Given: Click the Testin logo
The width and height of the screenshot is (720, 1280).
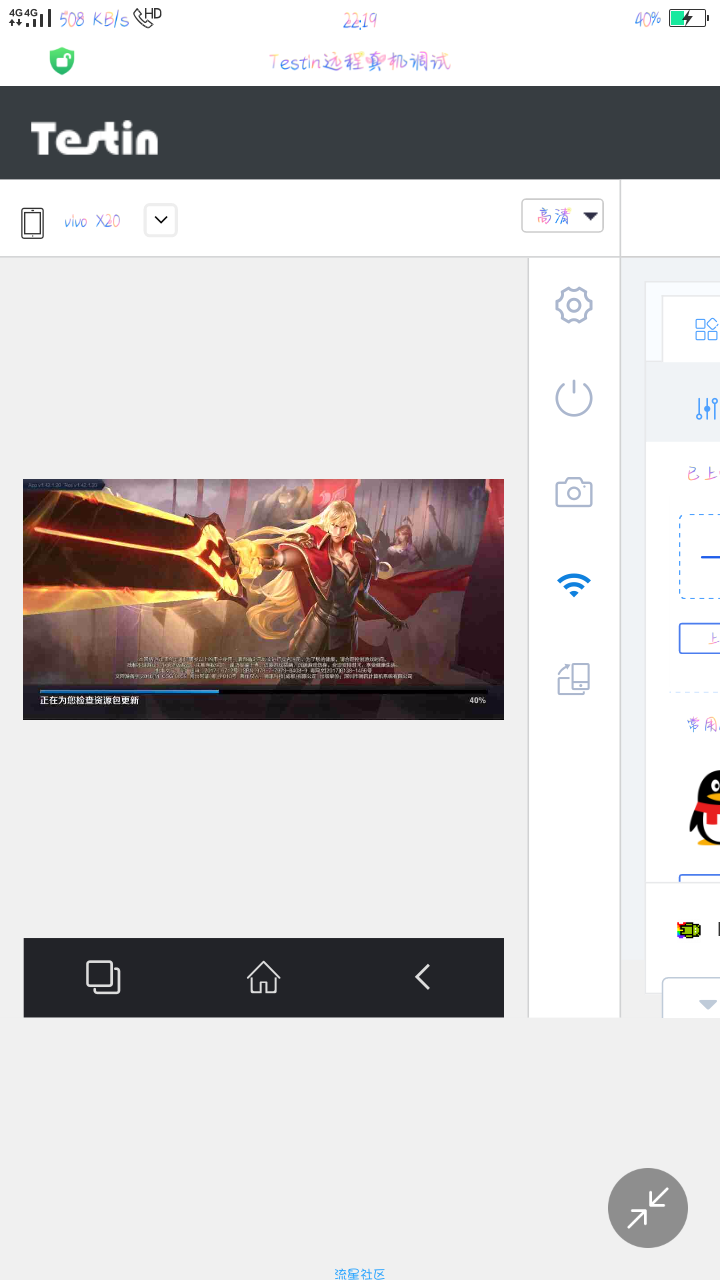Looking at the screenshot, I should pos(94,137).
